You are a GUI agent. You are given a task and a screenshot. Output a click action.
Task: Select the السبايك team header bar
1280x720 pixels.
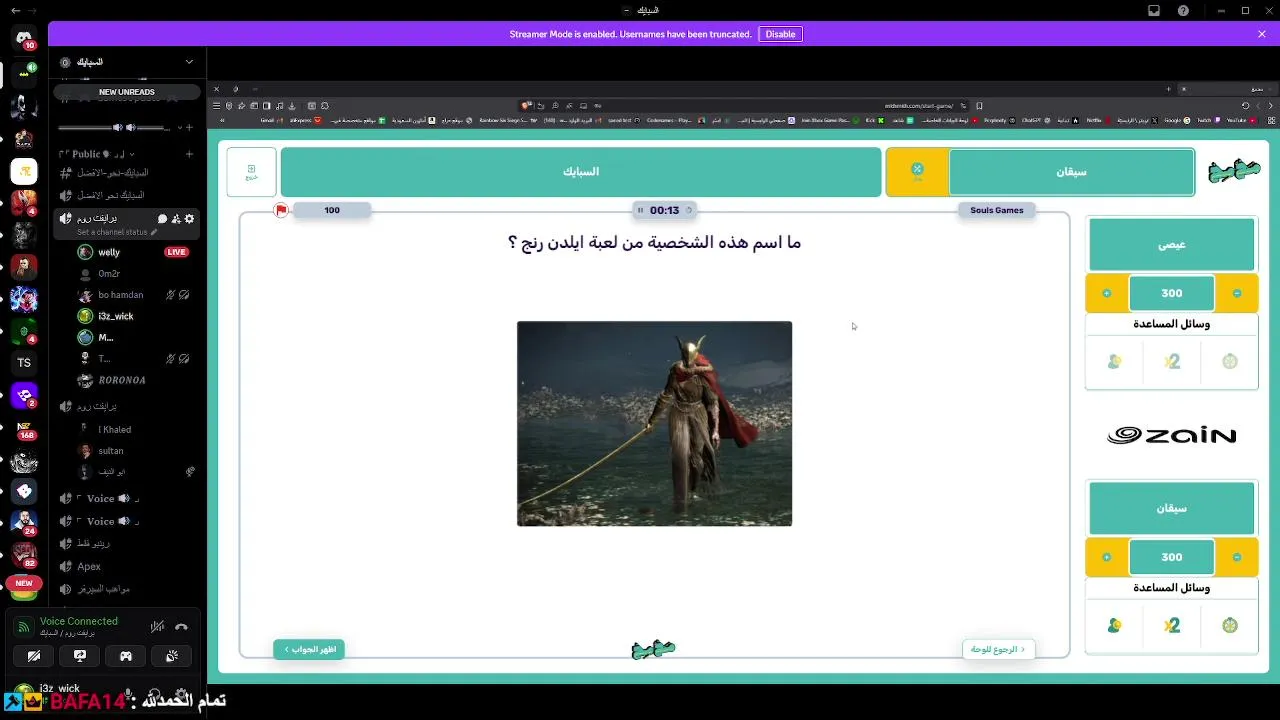point(581,172)
